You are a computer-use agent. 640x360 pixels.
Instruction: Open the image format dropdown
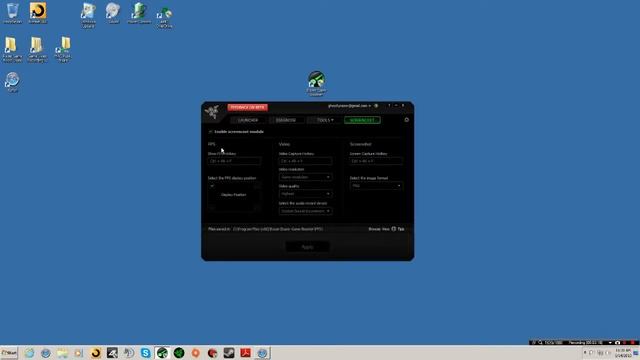376,186
